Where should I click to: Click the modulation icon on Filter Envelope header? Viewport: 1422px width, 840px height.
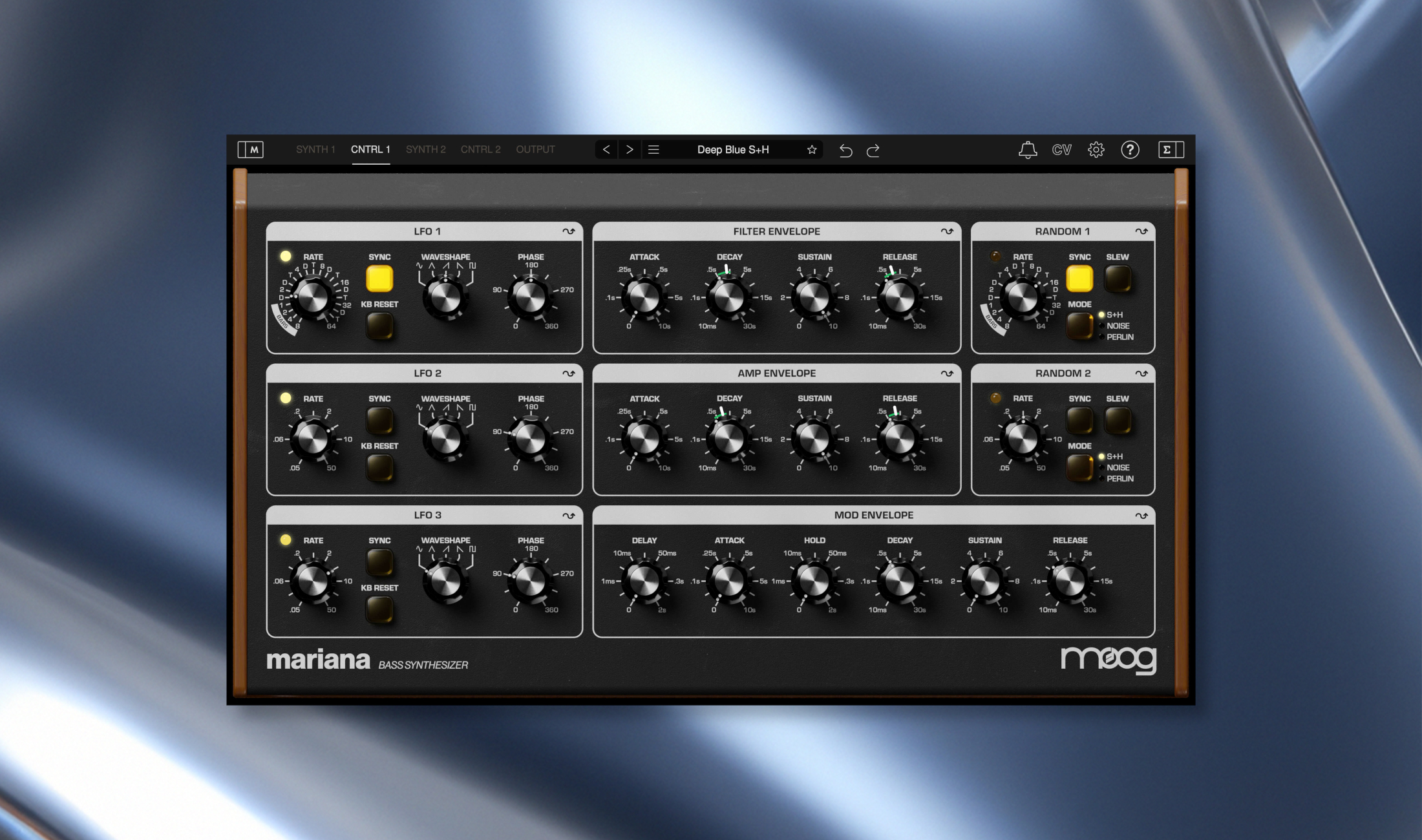[x=946, y=231]
